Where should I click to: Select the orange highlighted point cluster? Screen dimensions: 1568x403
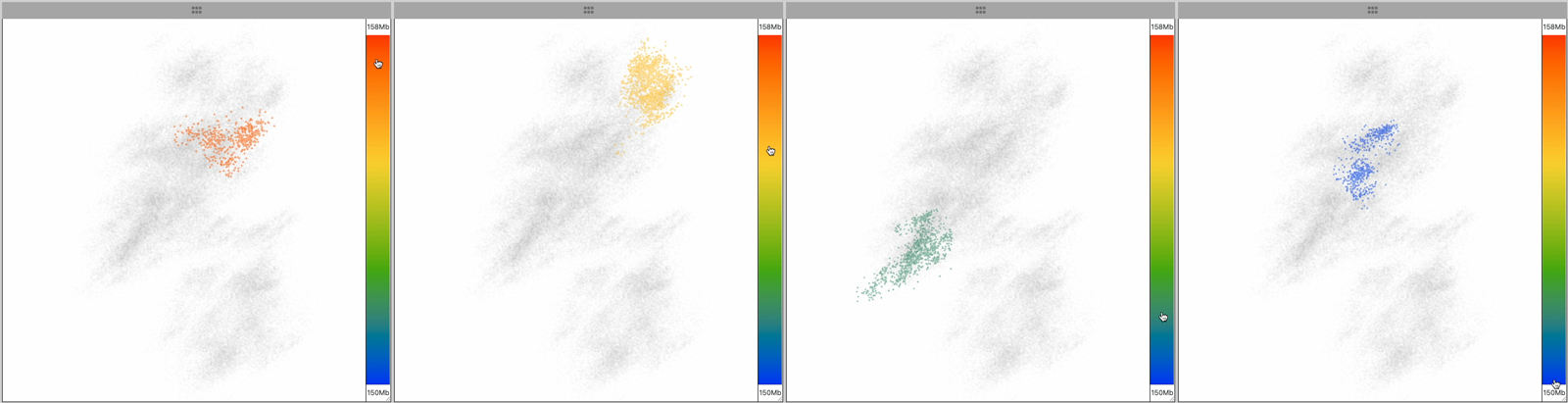click(x=223, y=140)
